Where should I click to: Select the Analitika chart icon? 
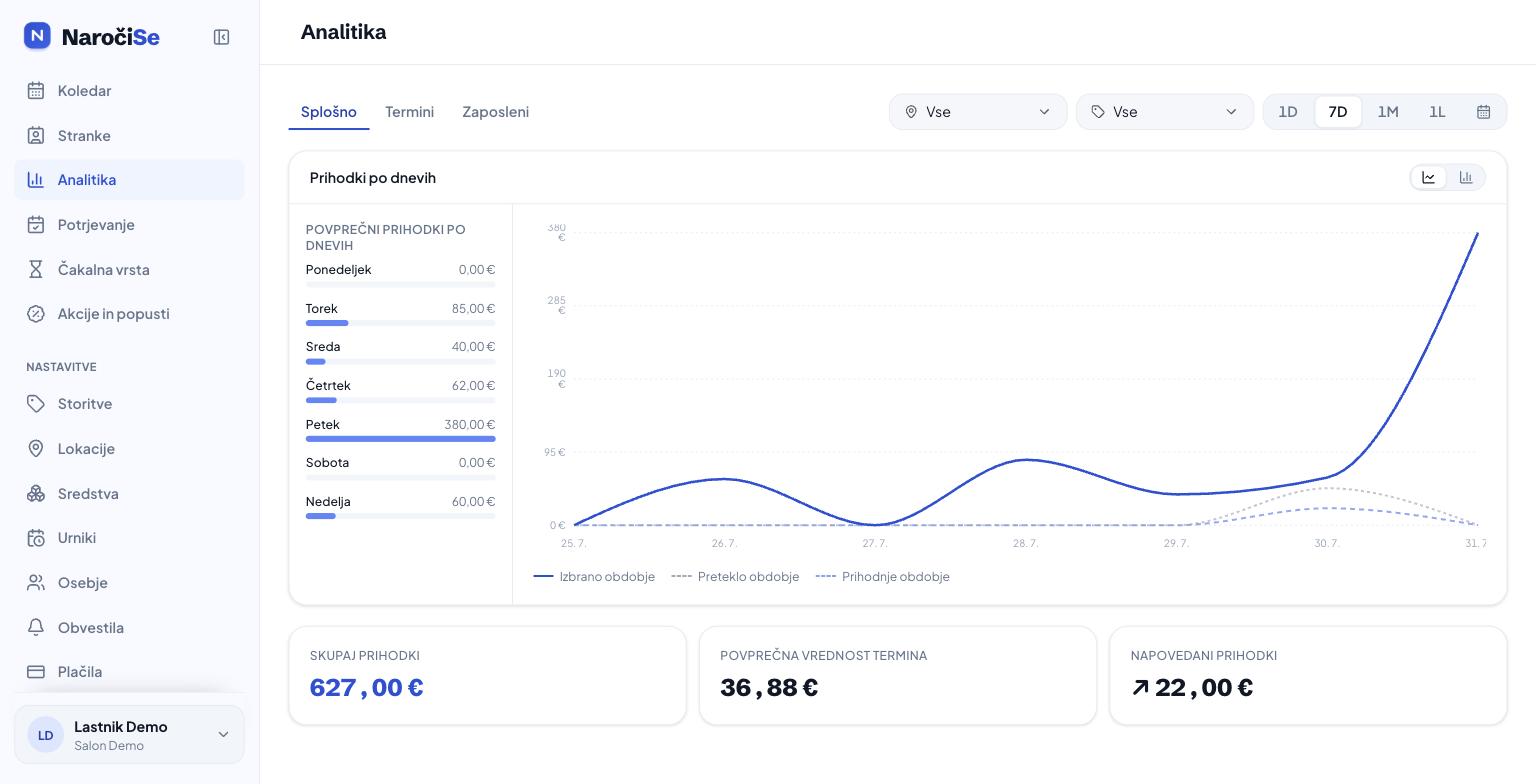(36, 180)
